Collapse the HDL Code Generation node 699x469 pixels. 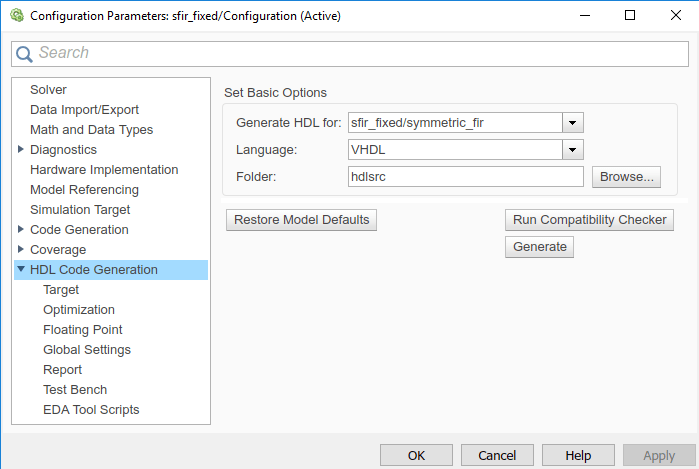[x=21, y=269]
